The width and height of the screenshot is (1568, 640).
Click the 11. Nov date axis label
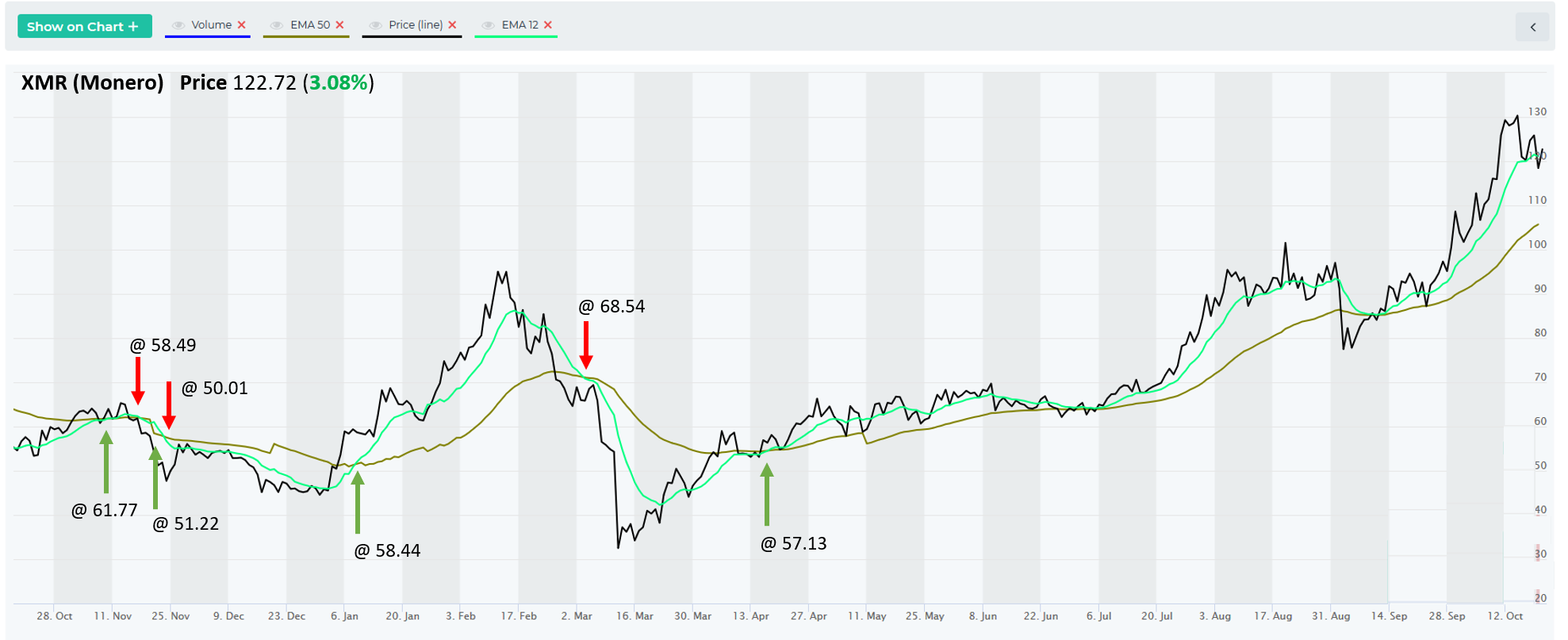(113, 616)
